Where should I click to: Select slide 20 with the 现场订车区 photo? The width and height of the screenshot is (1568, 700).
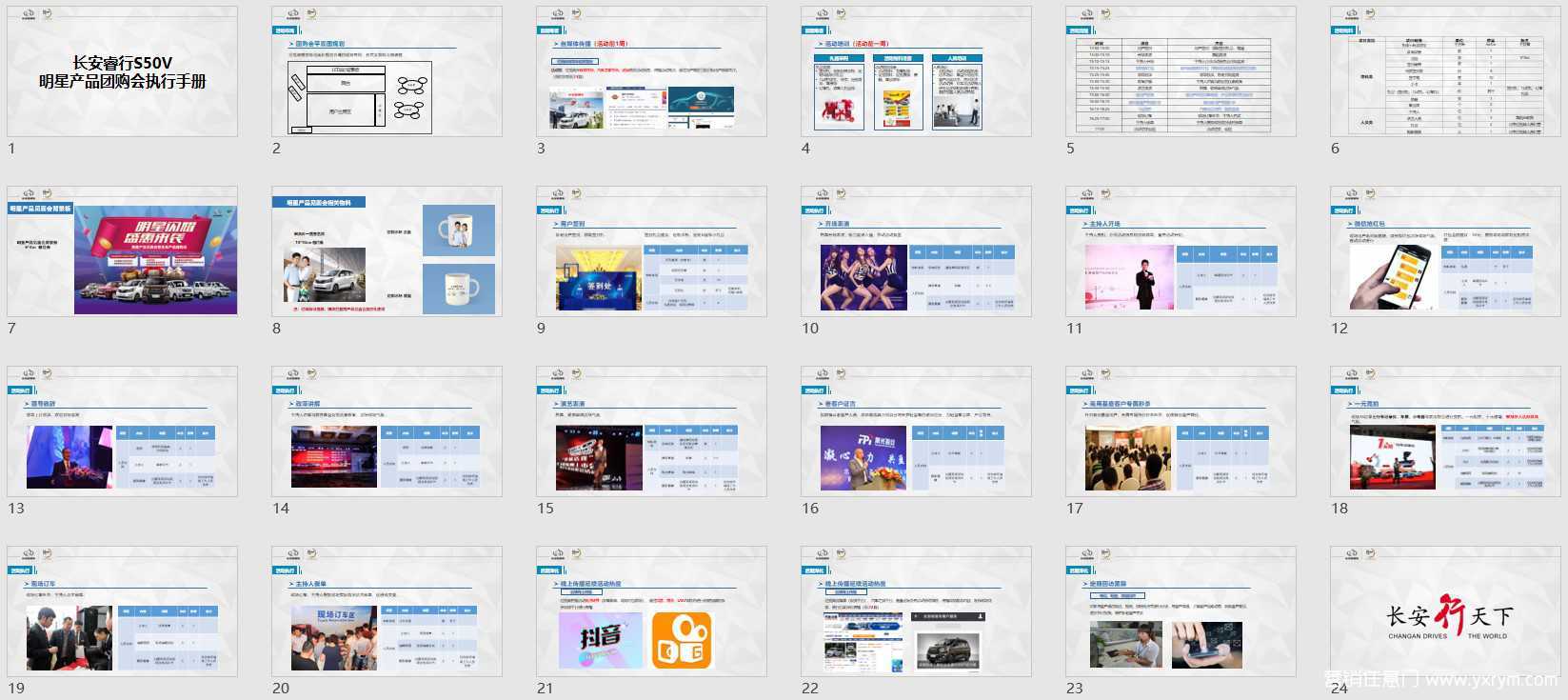tap(387, 611)
